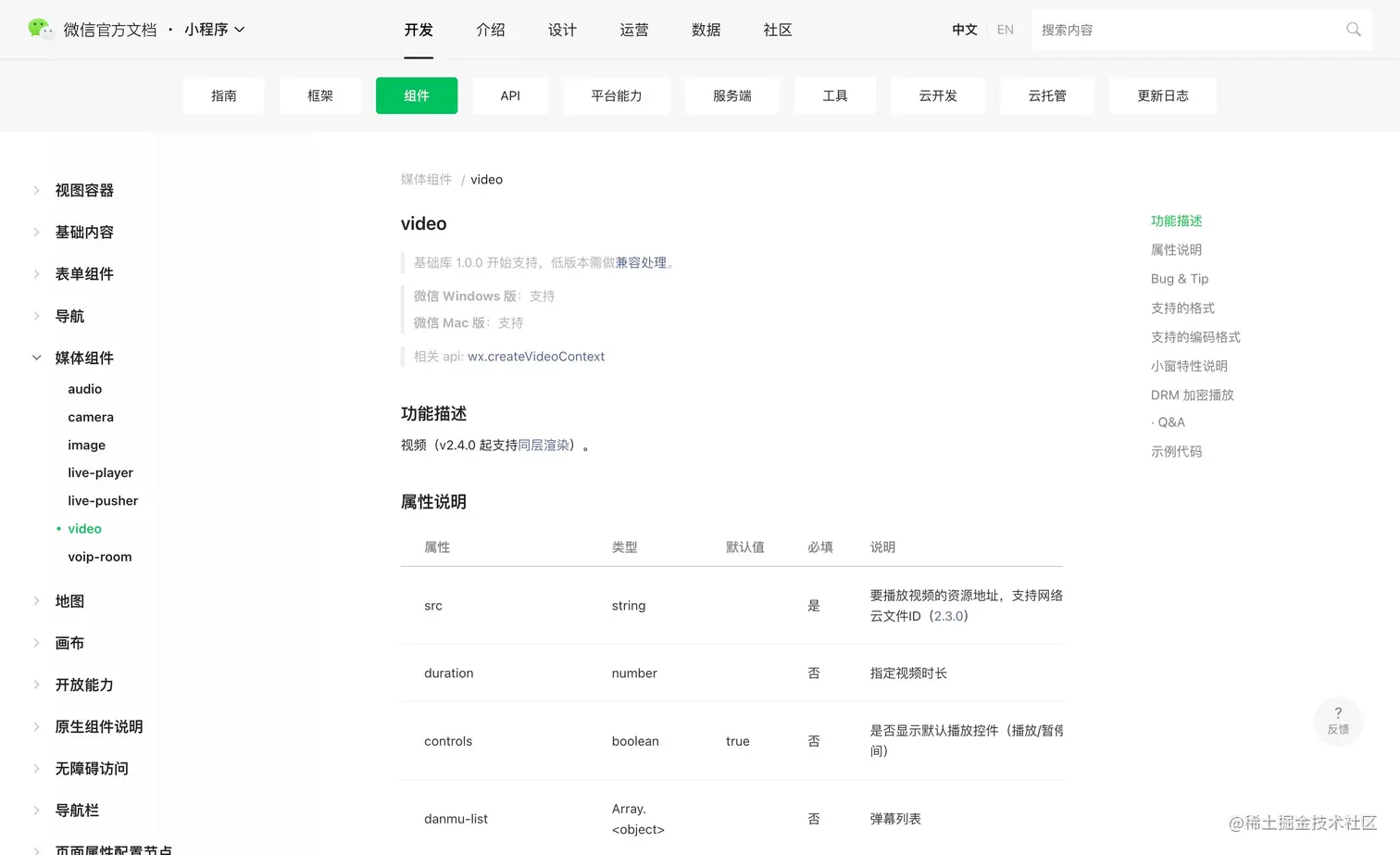Open the live-player component page
Image resolution: width=1400 pixels, height=855 pixels.
coord(100,472)
